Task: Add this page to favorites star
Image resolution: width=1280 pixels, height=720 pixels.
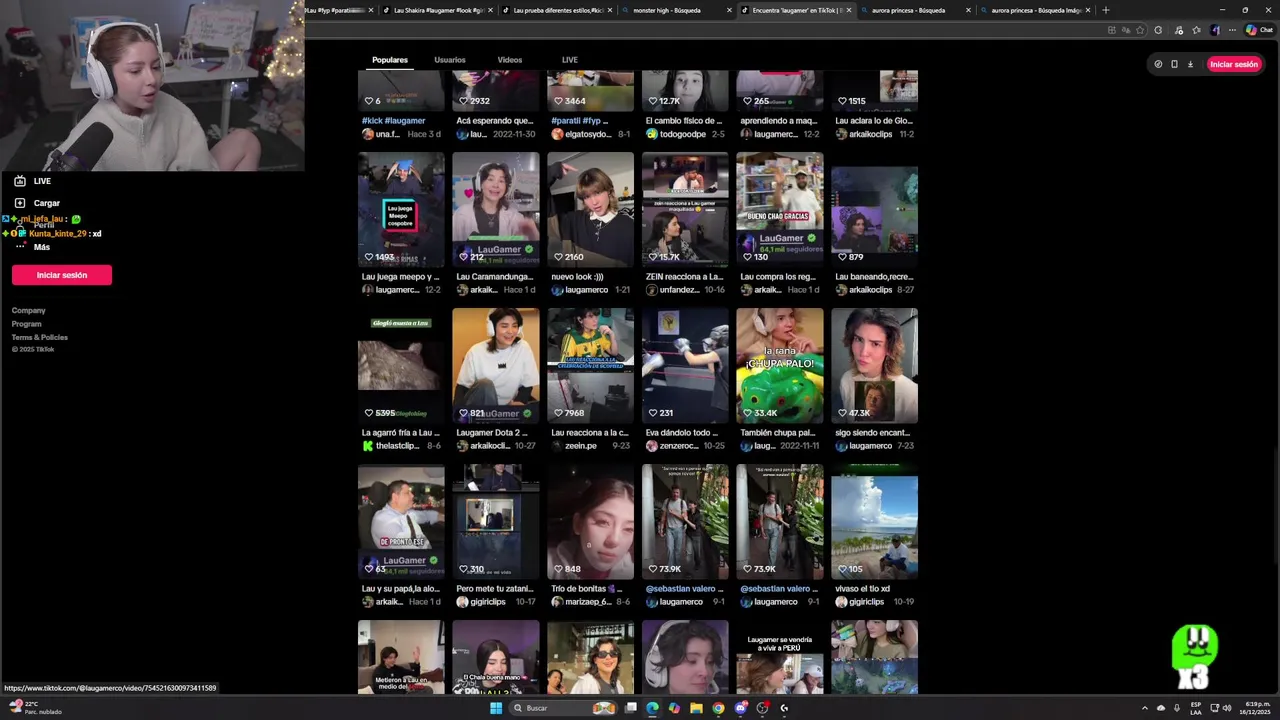Action: [1140, 30]
